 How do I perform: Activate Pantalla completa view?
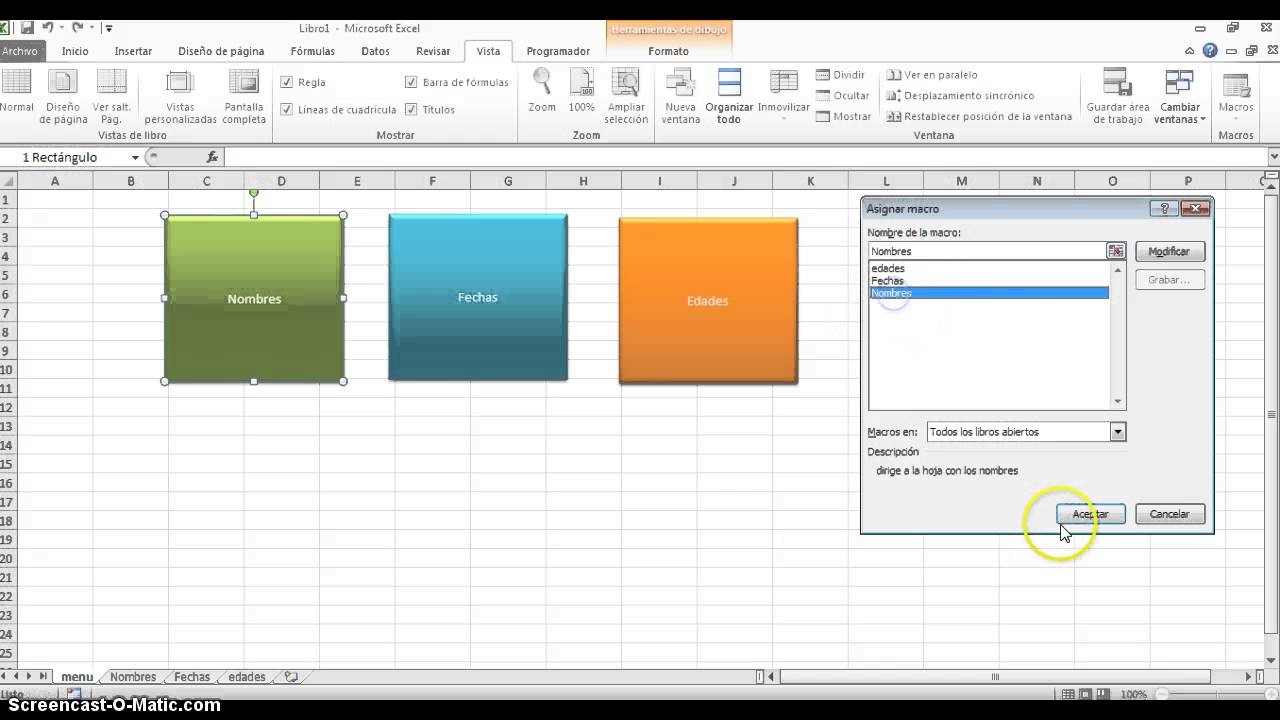click(x=244, y=97)
